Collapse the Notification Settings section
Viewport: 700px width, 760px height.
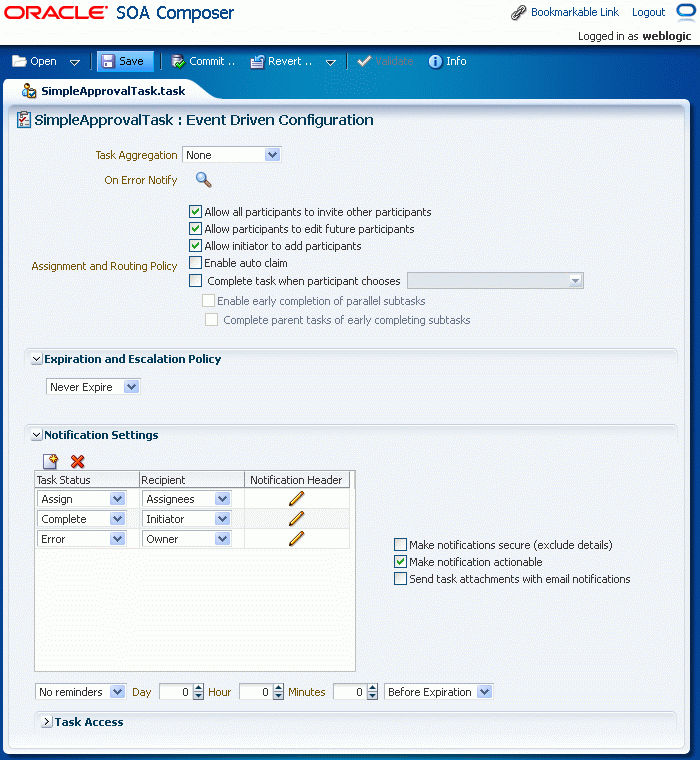[x=36, y=435]
